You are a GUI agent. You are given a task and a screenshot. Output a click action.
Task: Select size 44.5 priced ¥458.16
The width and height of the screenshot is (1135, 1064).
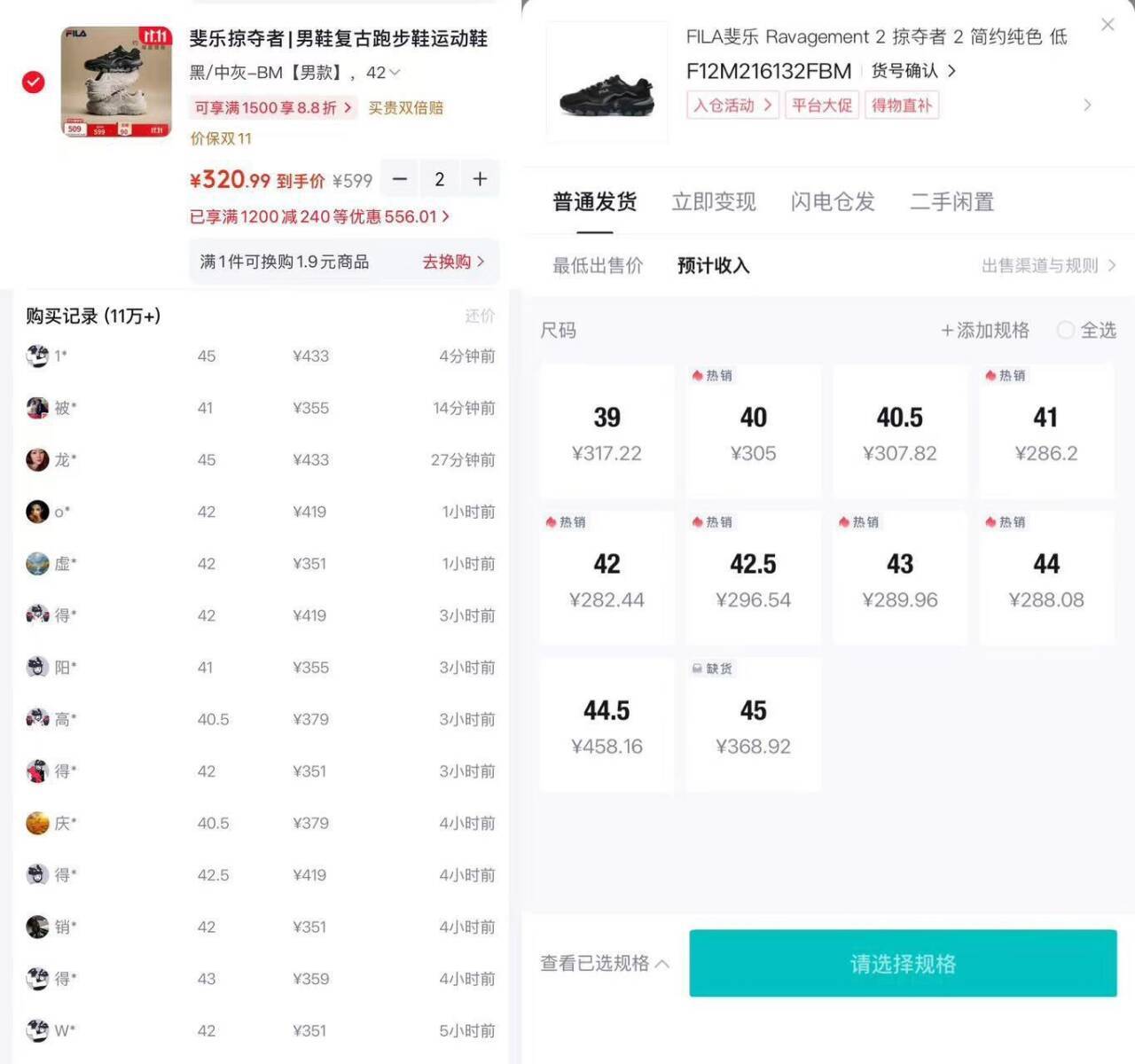click(607, 724)
